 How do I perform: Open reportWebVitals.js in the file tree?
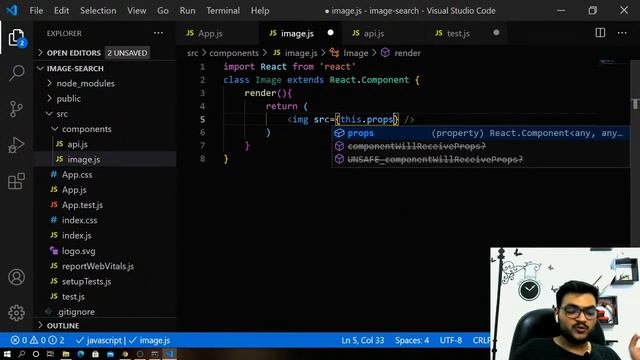[x=105, y=266]
